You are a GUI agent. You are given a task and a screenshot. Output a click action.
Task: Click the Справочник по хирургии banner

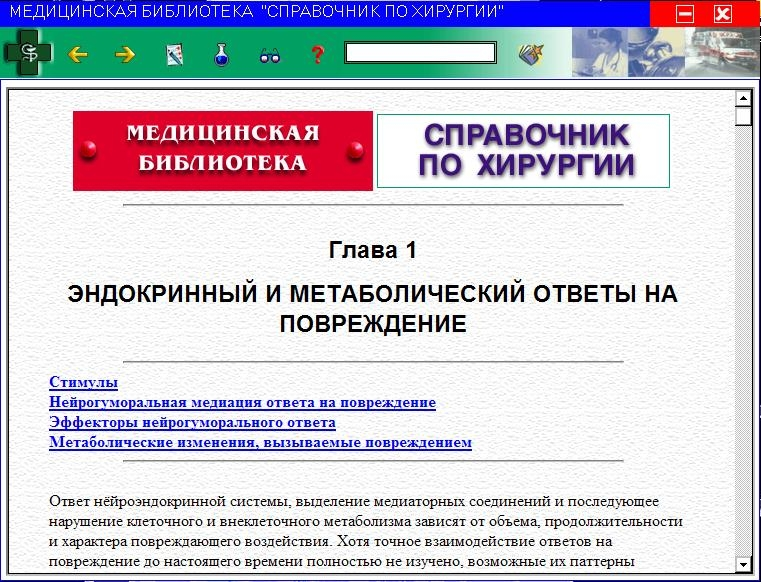point(523,150)
